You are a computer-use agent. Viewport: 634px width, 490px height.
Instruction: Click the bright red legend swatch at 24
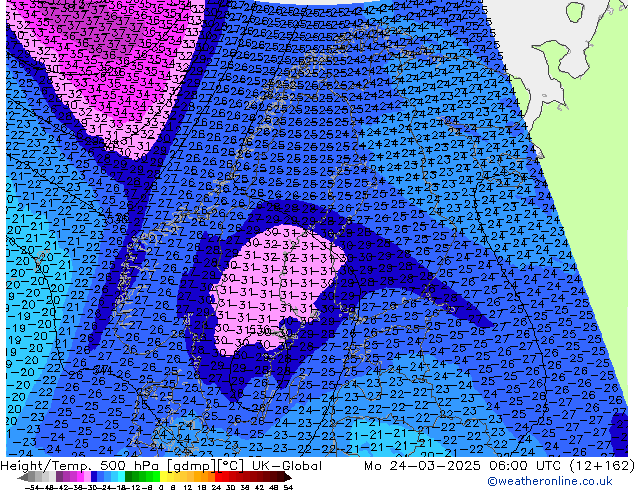pyautogui.click(x=218, y=477)
